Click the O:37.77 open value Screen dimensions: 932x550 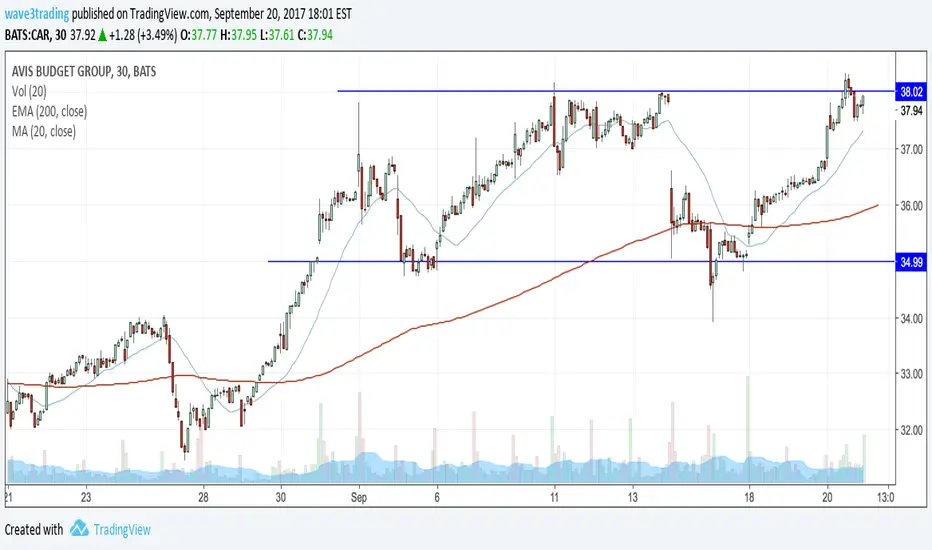pyautogui.click(x=199, y=35)
